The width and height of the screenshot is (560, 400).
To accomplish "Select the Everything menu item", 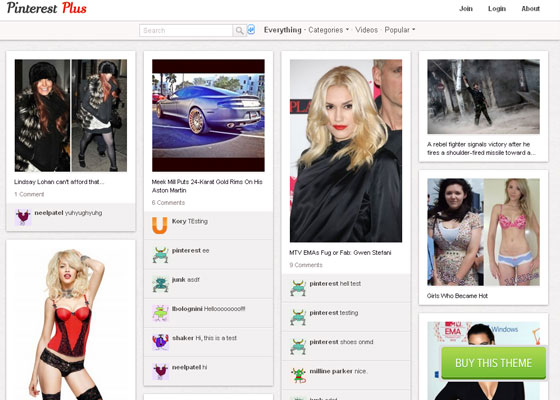I will tap(282, 30).
